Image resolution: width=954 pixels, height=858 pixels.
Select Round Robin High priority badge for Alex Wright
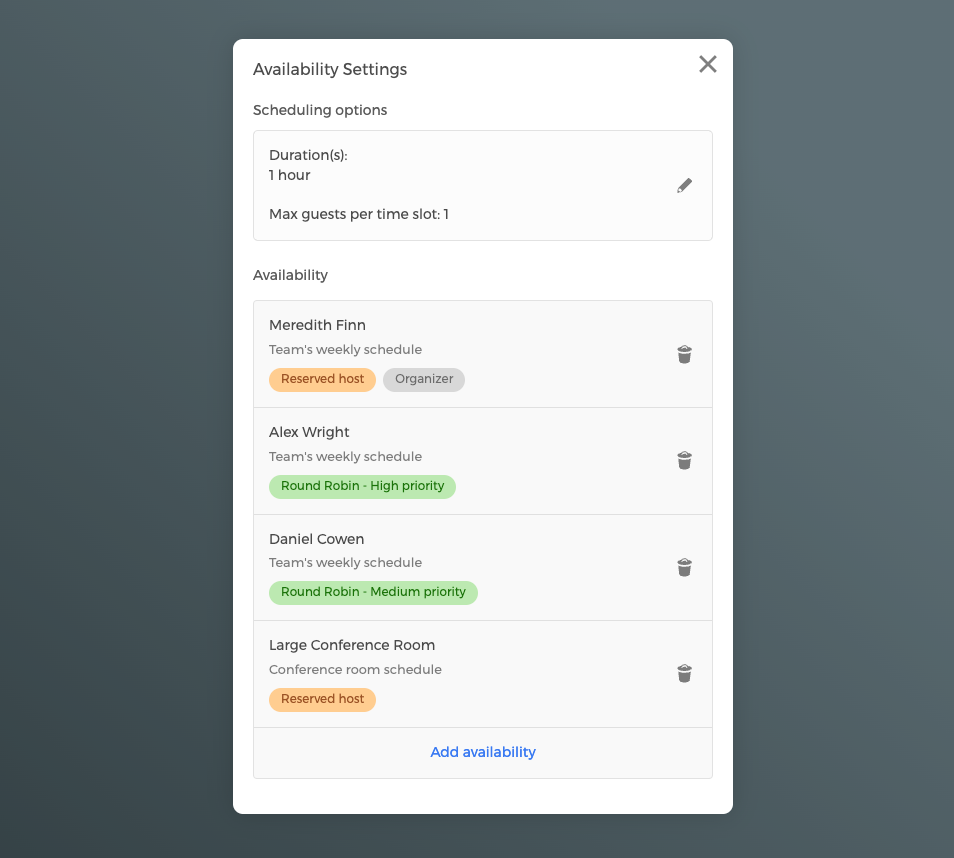362,486
